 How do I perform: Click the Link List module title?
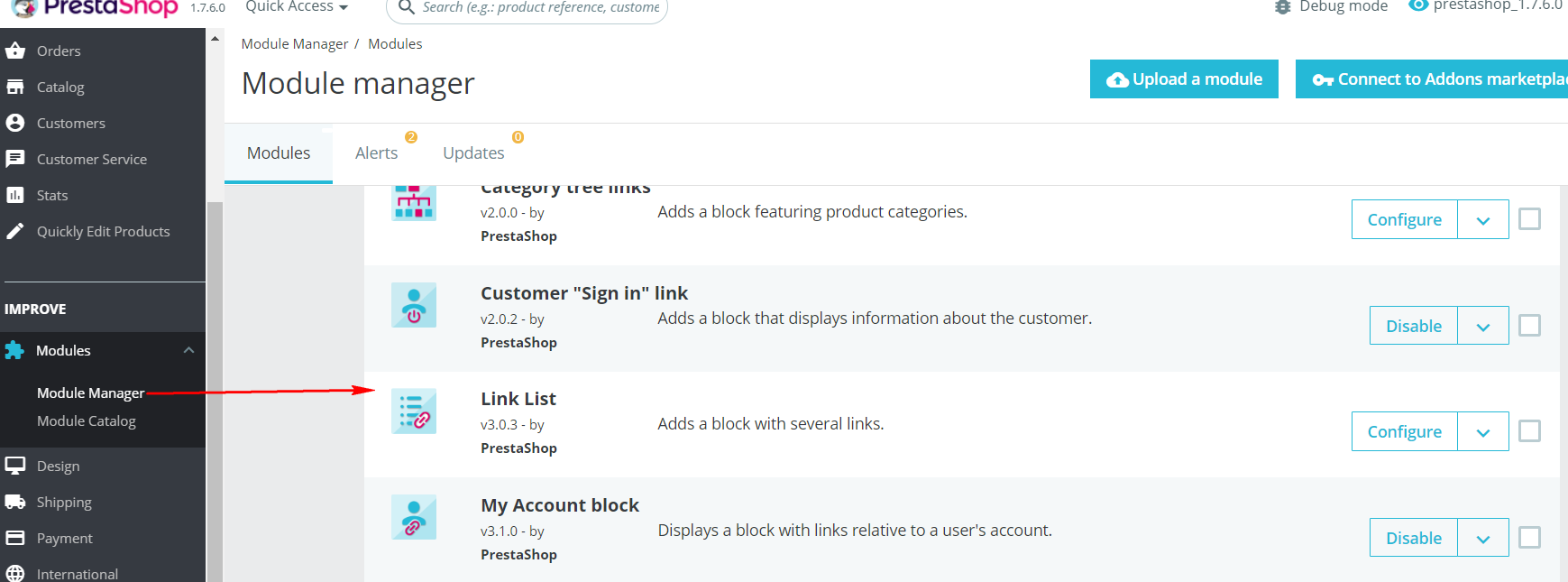[518, 399]
